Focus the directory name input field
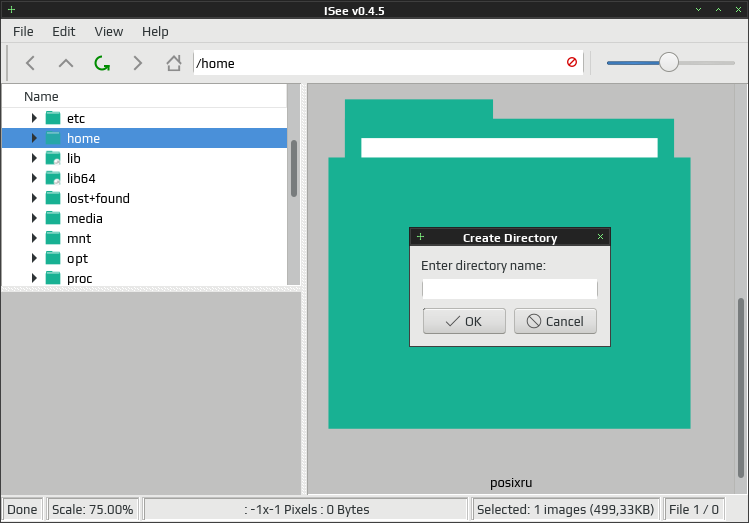The image size is (749, 523). [x=510, y=289]
